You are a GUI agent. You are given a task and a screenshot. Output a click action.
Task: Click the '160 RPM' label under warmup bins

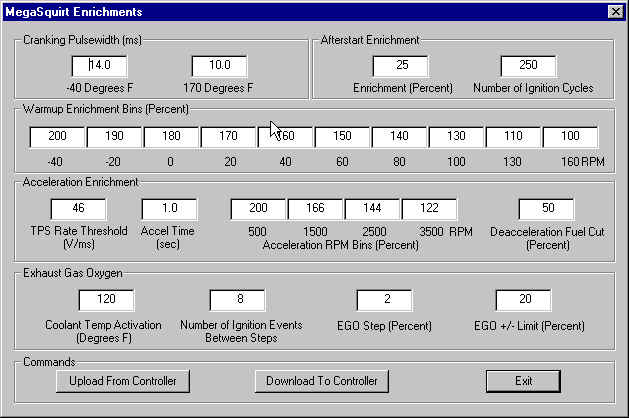click(582, 162)
